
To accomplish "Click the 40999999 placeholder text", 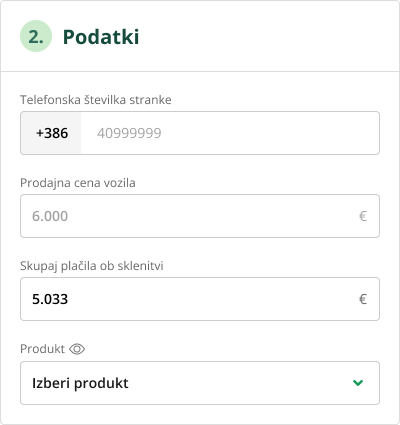I will click(x=129, y=133).
